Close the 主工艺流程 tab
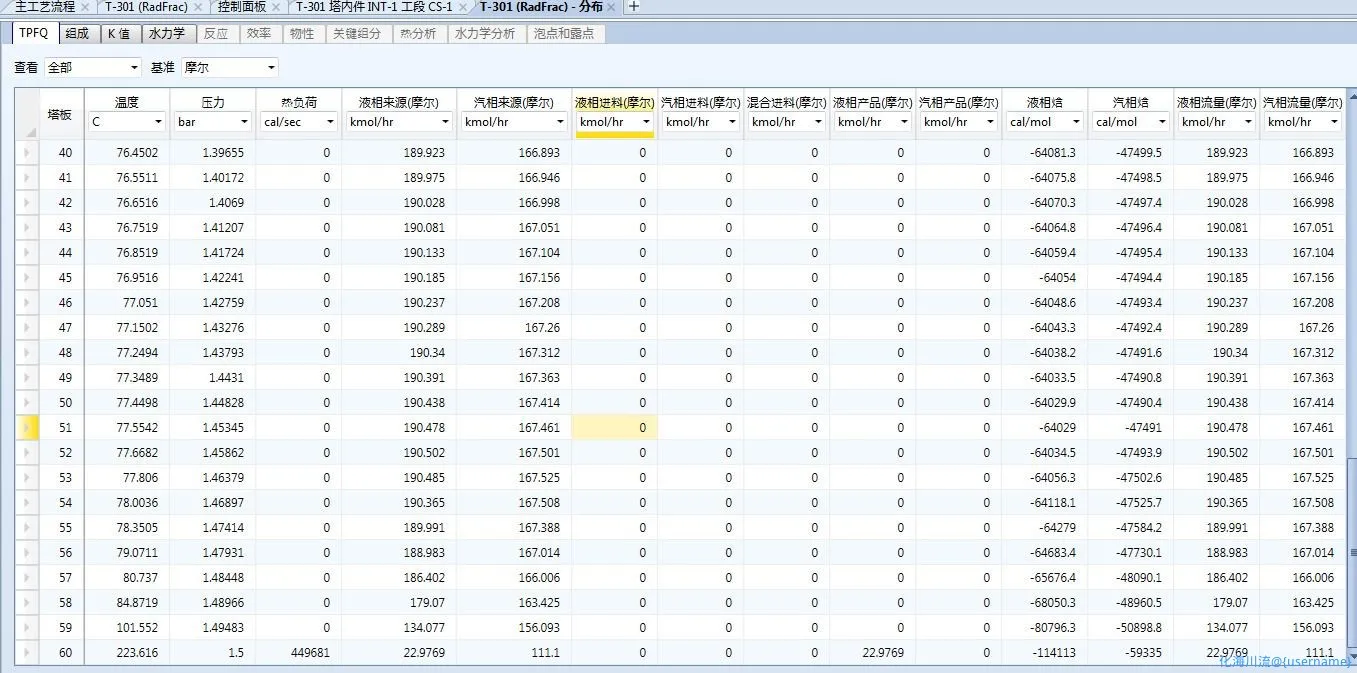This screenshot has height=673, width=1357. (x=84, y=6)
